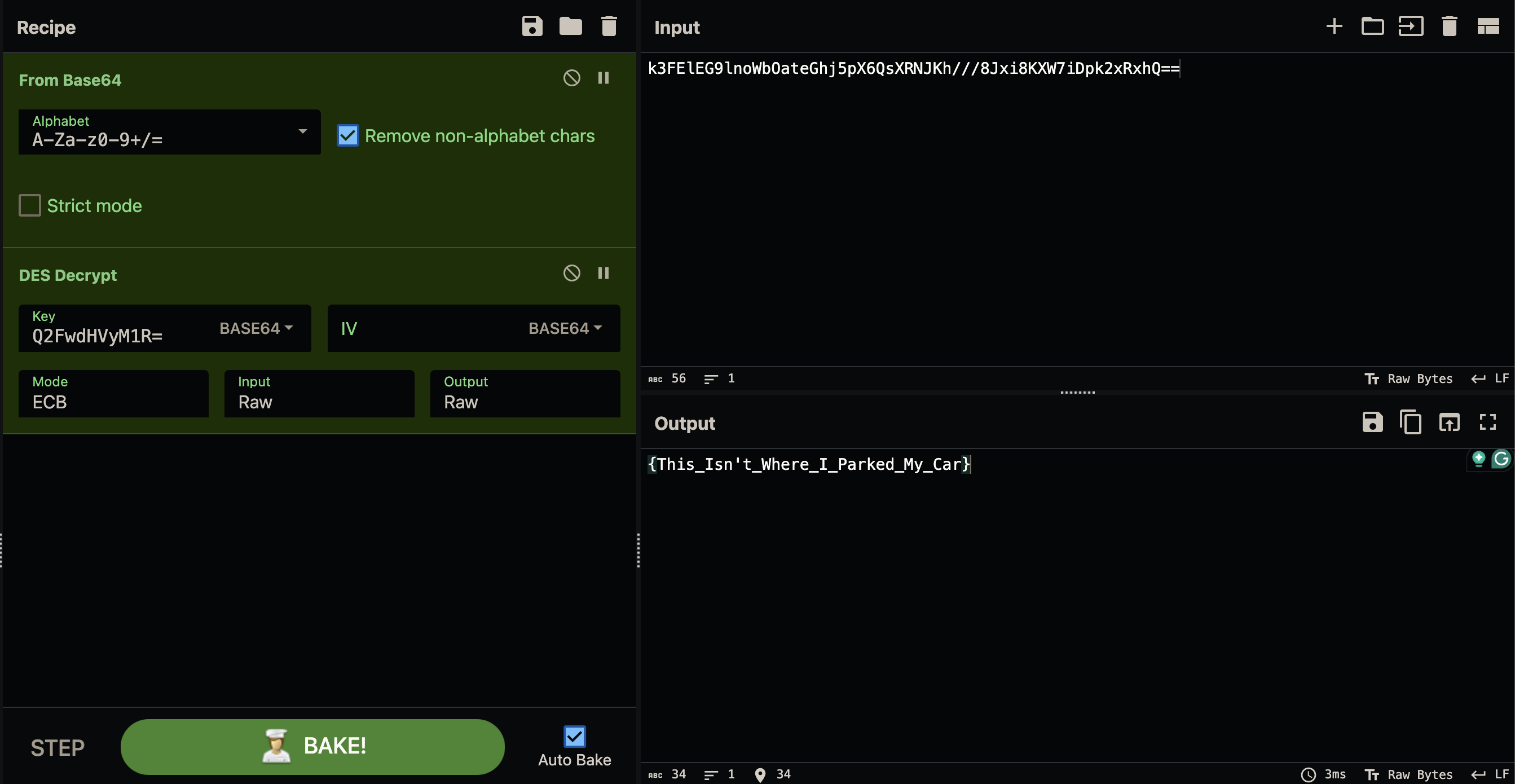Clear recipe with trash icon
The image size is (1515, 784).
609,27
